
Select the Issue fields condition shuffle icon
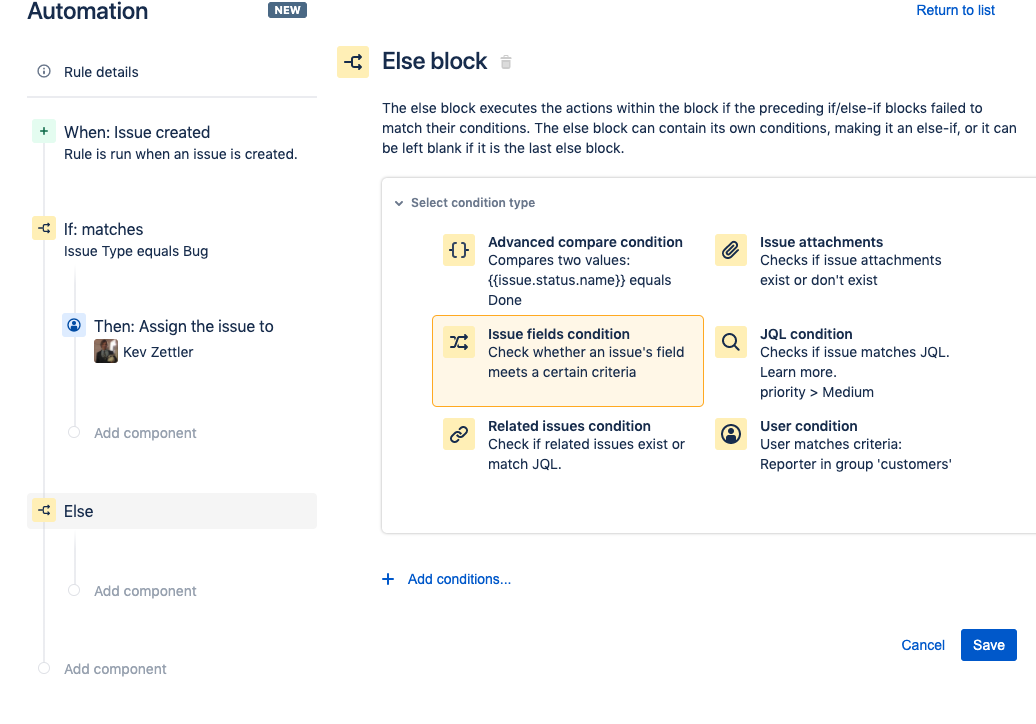pyautogui.click(x=458, y=341)
